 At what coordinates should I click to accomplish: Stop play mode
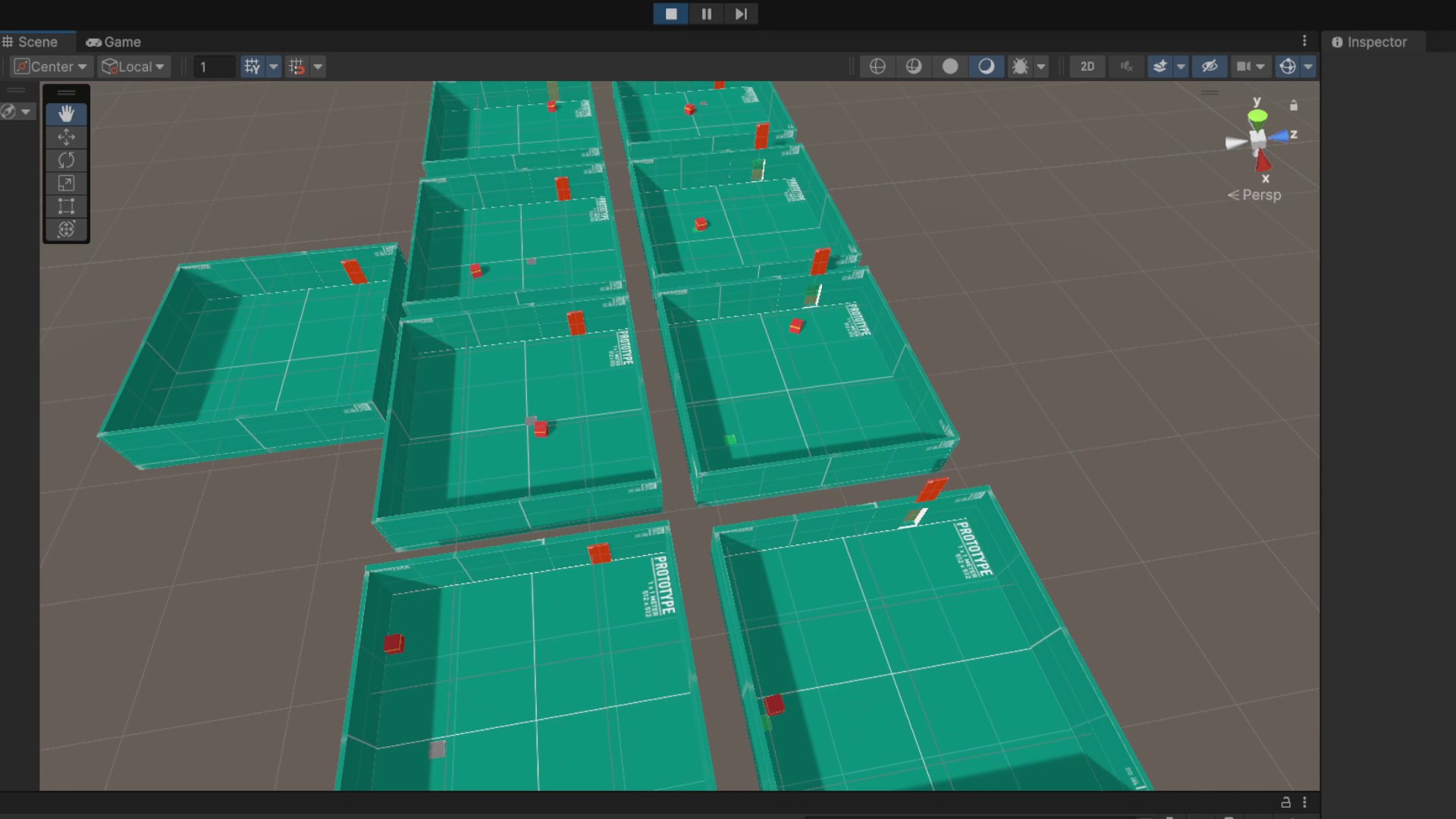pos(671,14)
